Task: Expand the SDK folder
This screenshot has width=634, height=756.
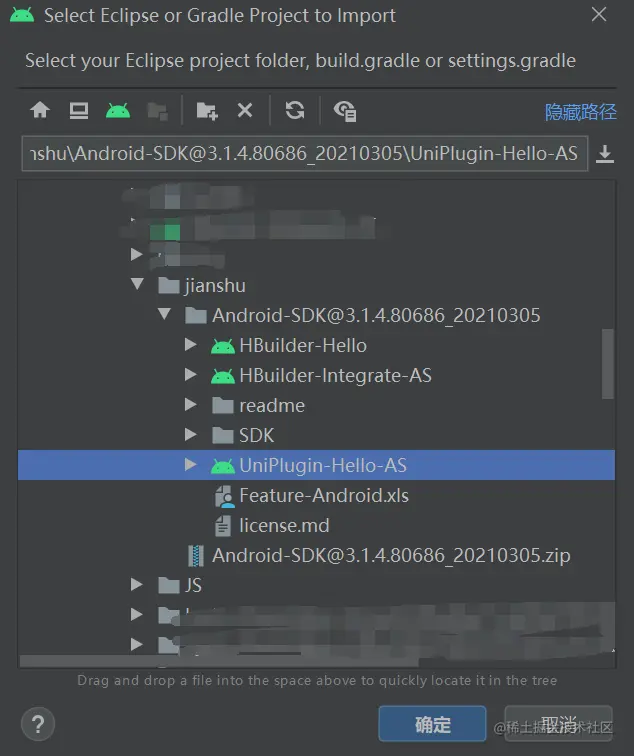Action: (x=191, y=434)
